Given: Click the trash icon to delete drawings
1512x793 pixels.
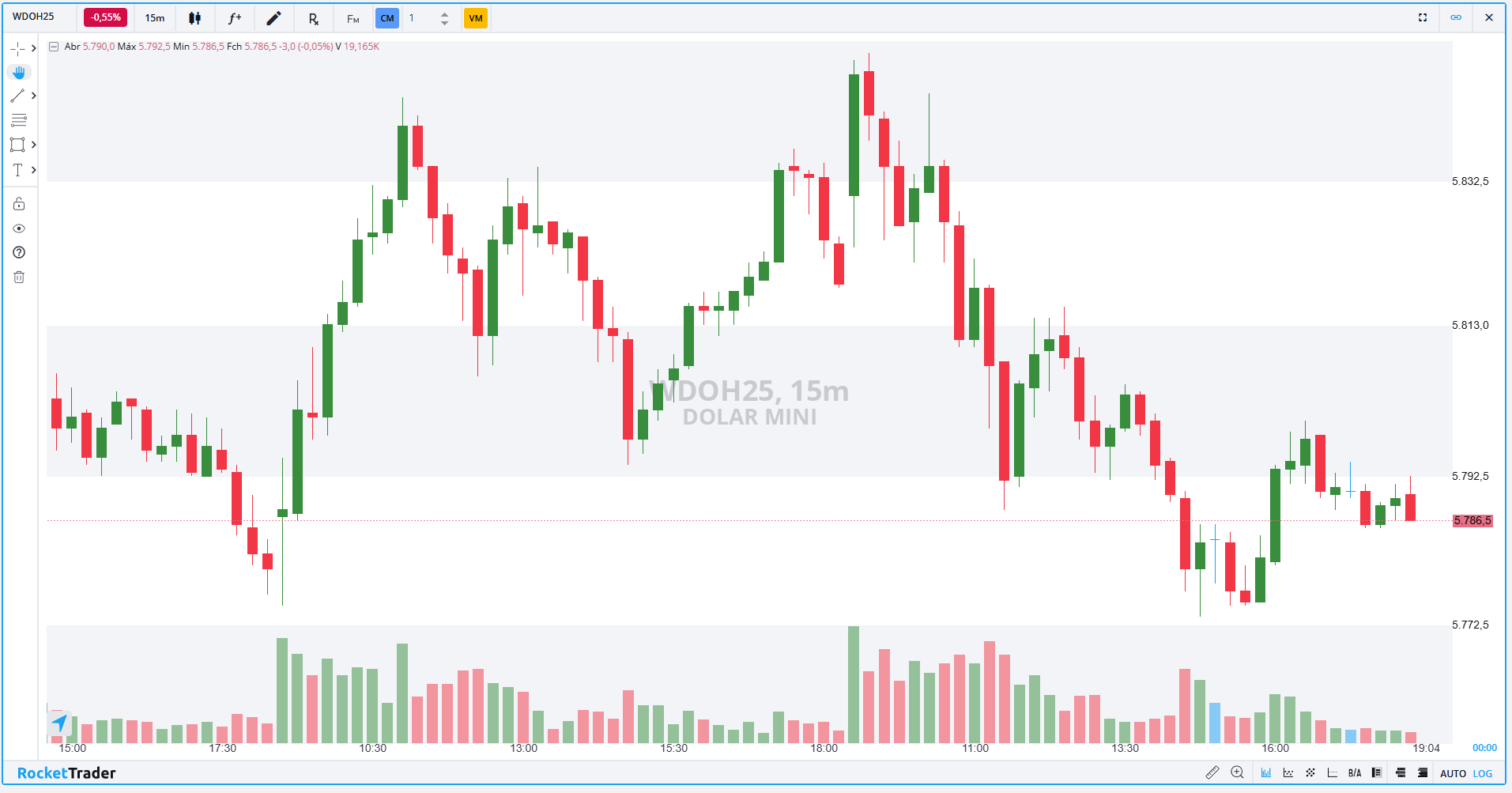Looking at the screenshot, I should pos(19,278).
